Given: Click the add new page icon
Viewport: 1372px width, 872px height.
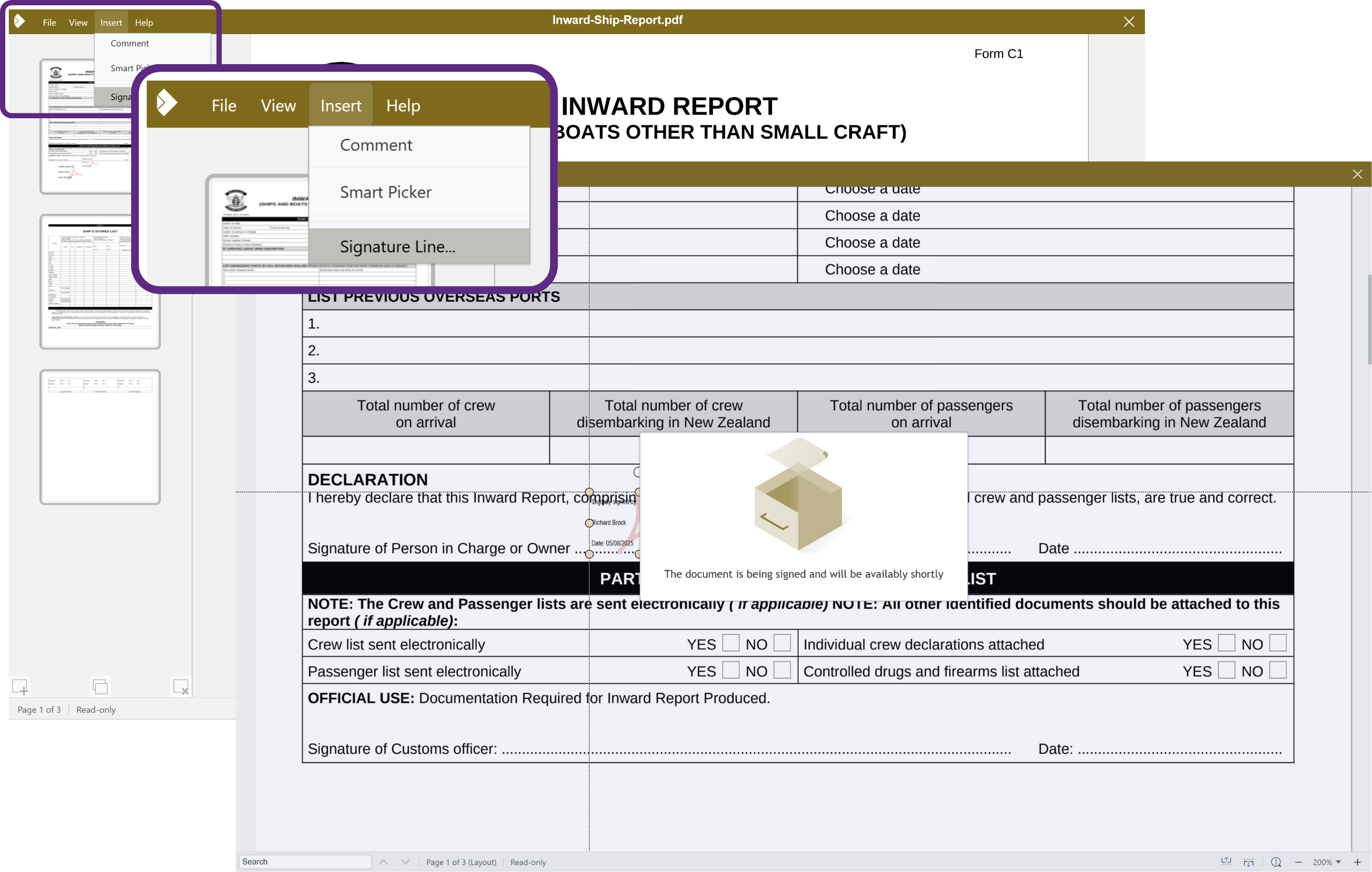Looking at the screenshot, I should [x=21, y=687].
